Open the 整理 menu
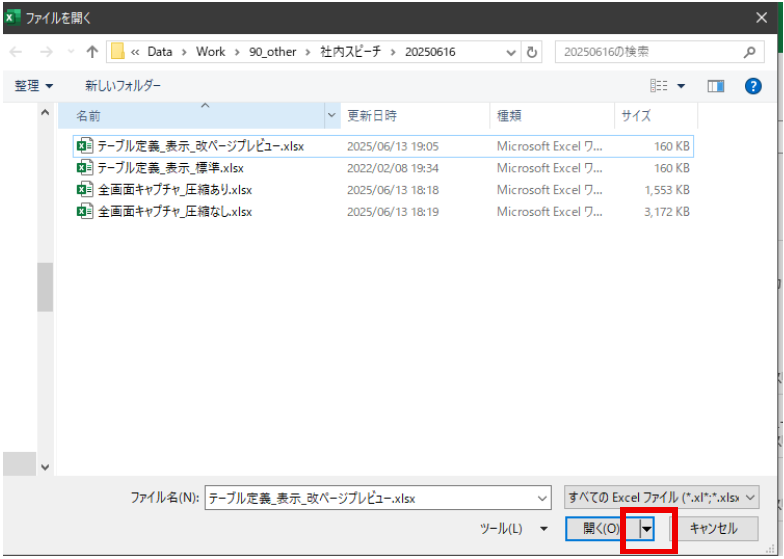This screenshot has width=784, height=559. 34,86
